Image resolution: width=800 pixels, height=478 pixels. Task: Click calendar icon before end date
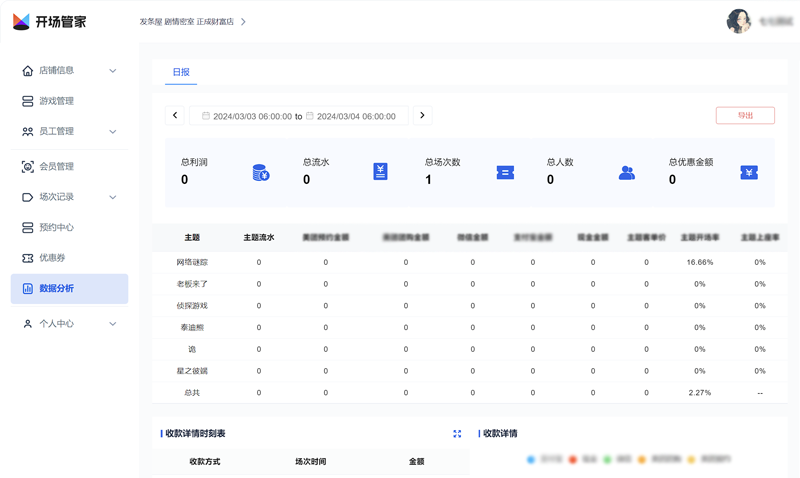[x=309, y=116]
